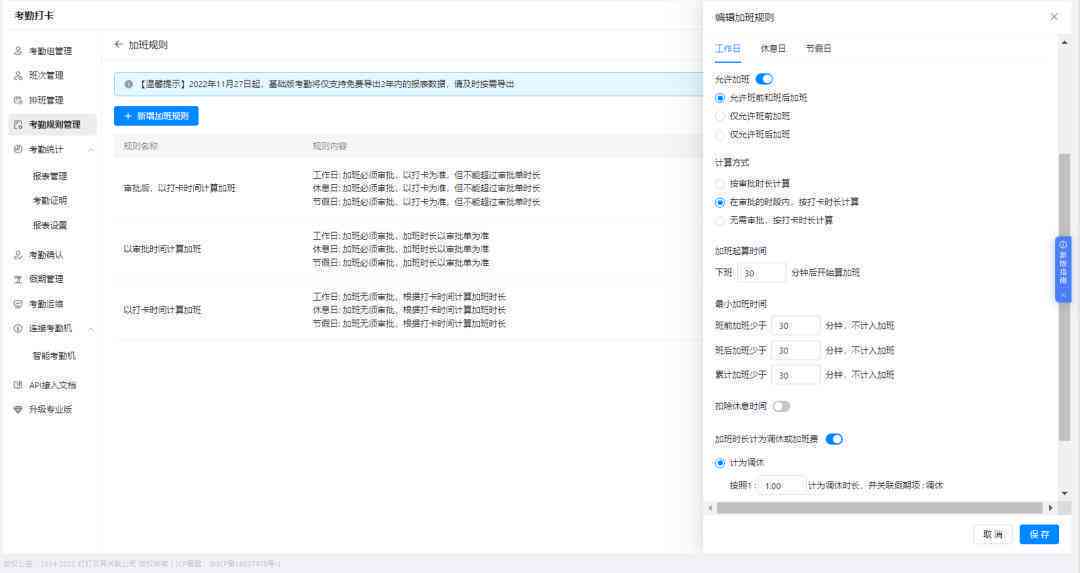Click the 规则名称 column header

pyautogui.click(x=141, y=146)
